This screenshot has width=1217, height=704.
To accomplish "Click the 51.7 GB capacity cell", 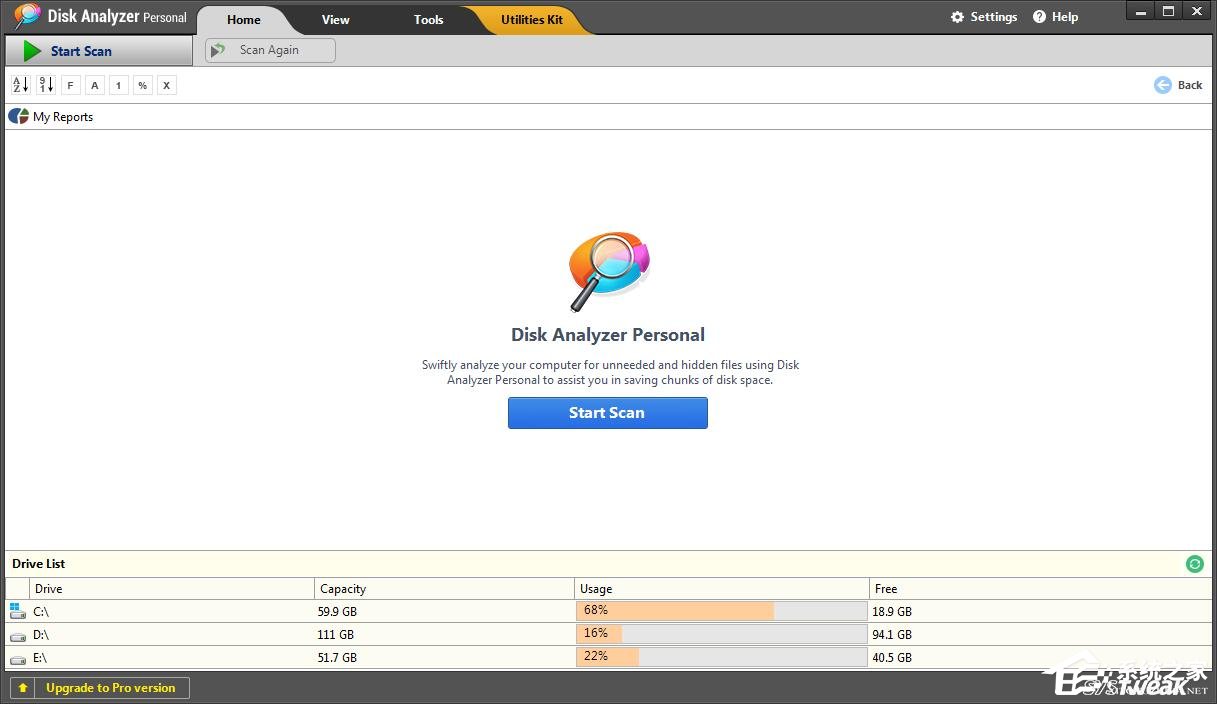I will point(337,658).
